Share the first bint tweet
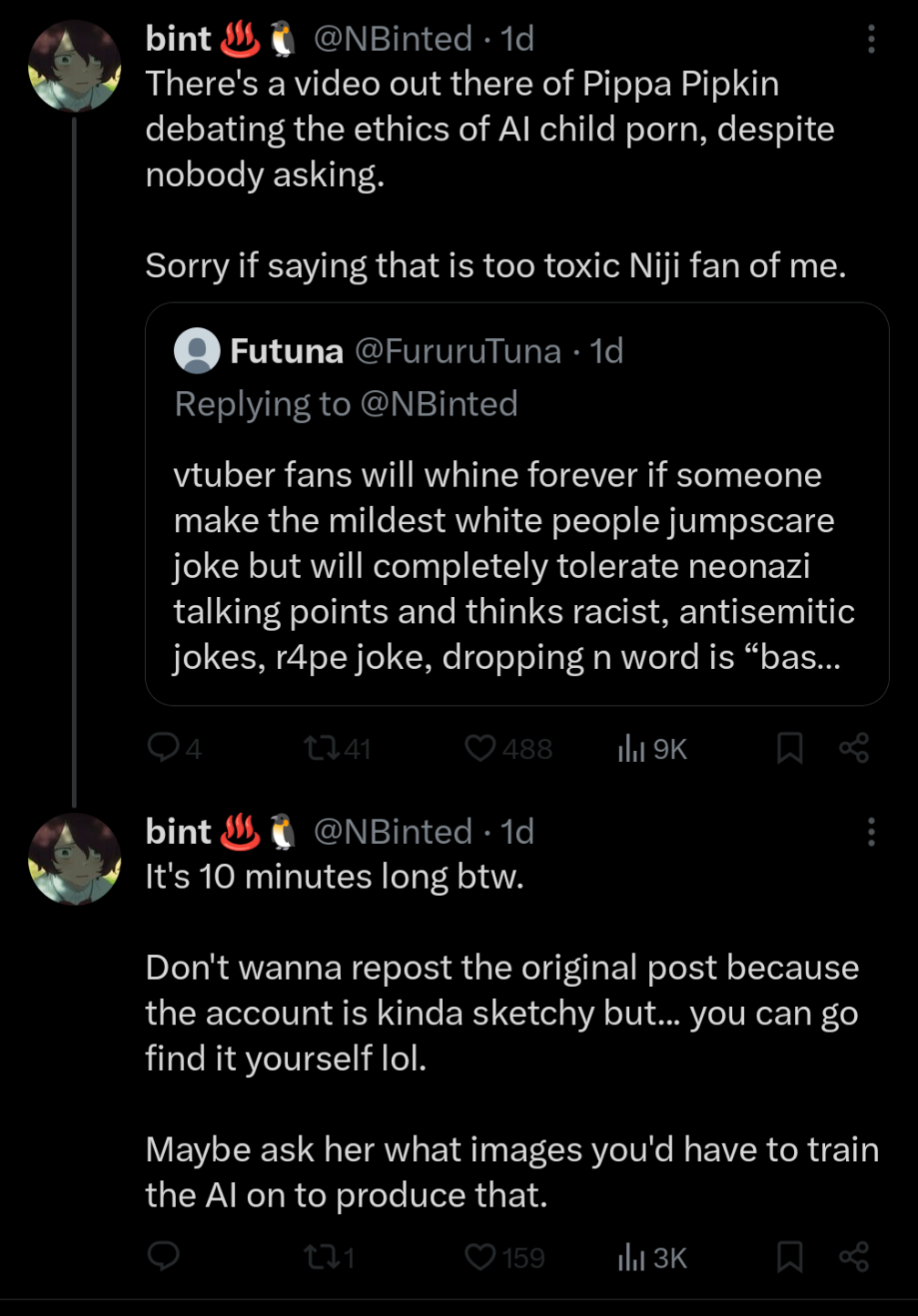 (x=854, y=748)
